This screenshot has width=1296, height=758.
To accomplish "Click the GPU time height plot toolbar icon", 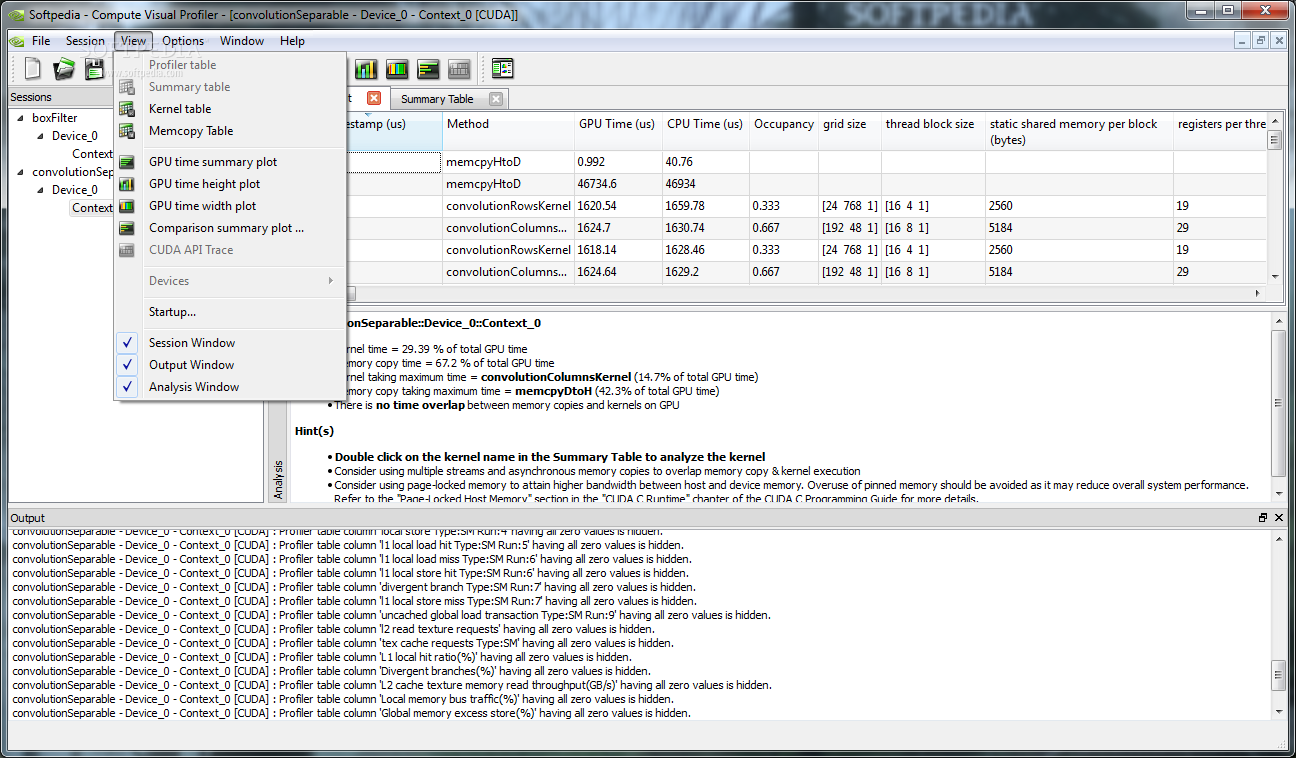I will tap(366, 69).
